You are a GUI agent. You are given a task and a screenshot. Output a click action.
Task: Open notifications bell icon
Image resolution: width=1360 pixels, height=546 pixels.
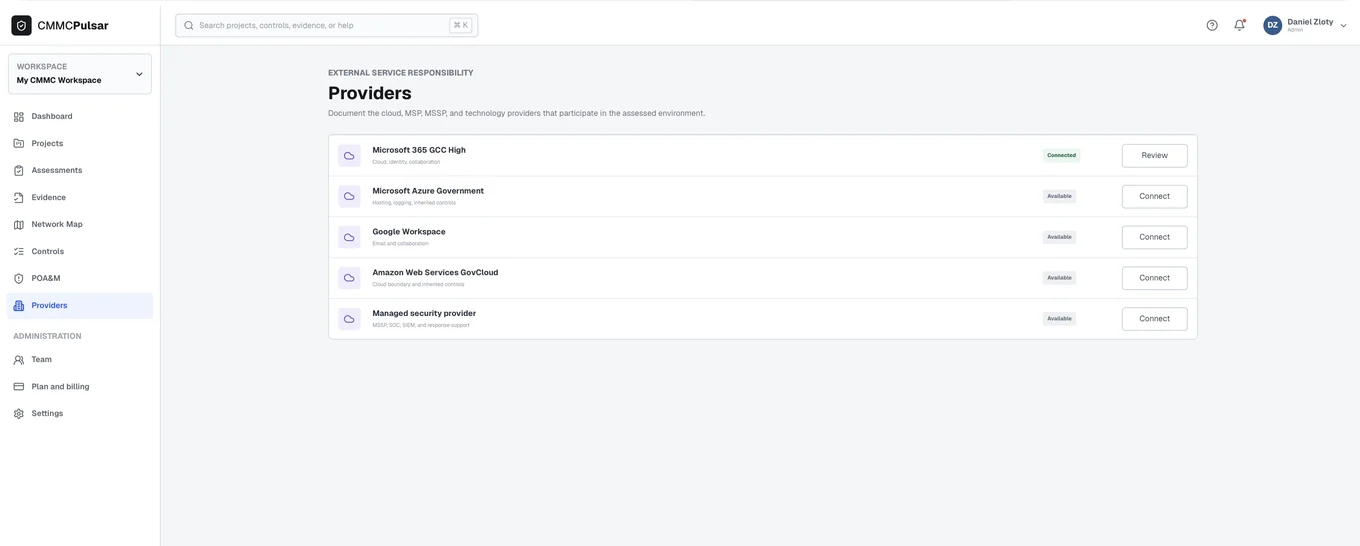(1240, 25)
